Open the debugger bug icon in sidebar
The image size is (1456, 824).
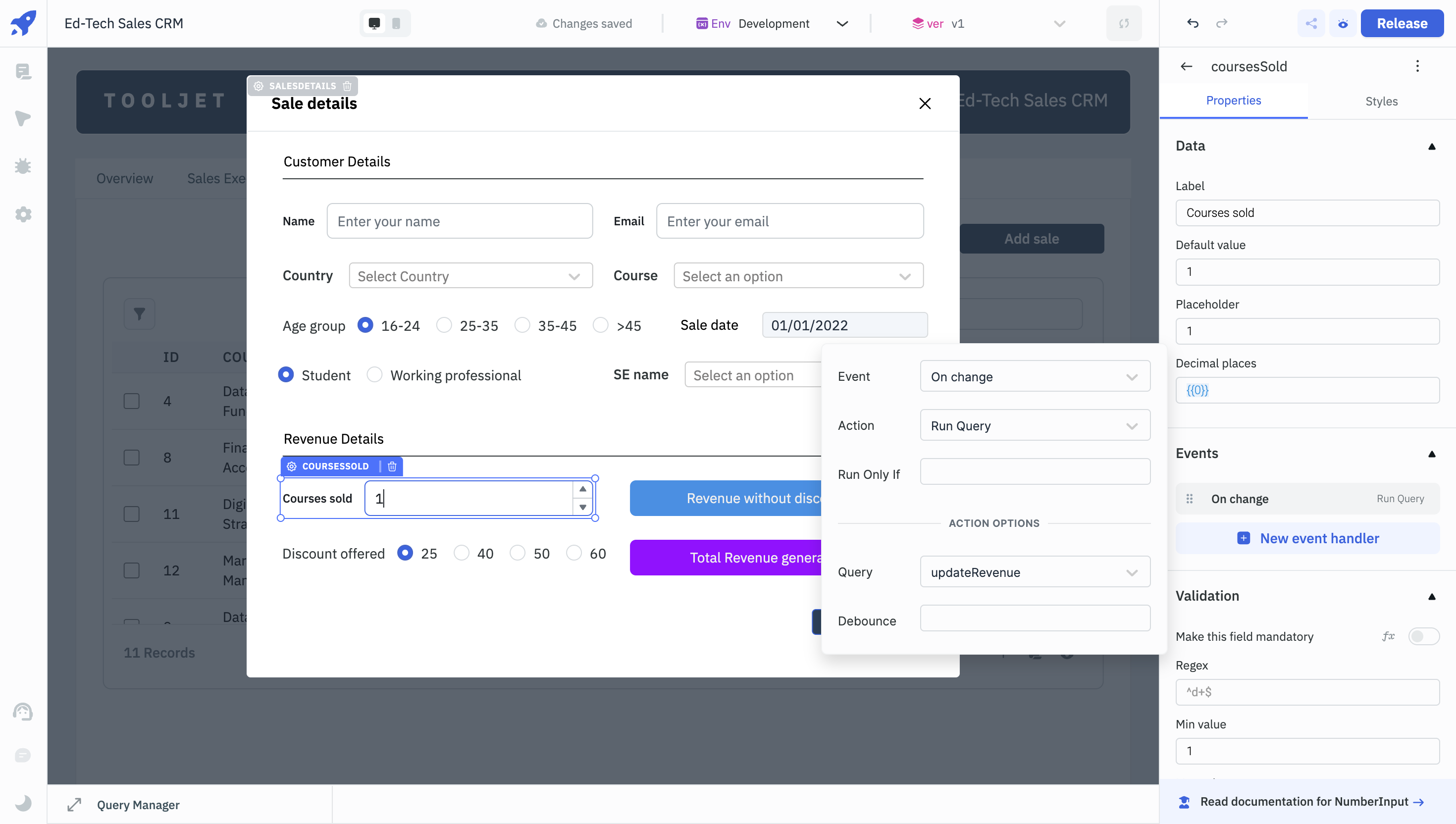click(23, 166)
